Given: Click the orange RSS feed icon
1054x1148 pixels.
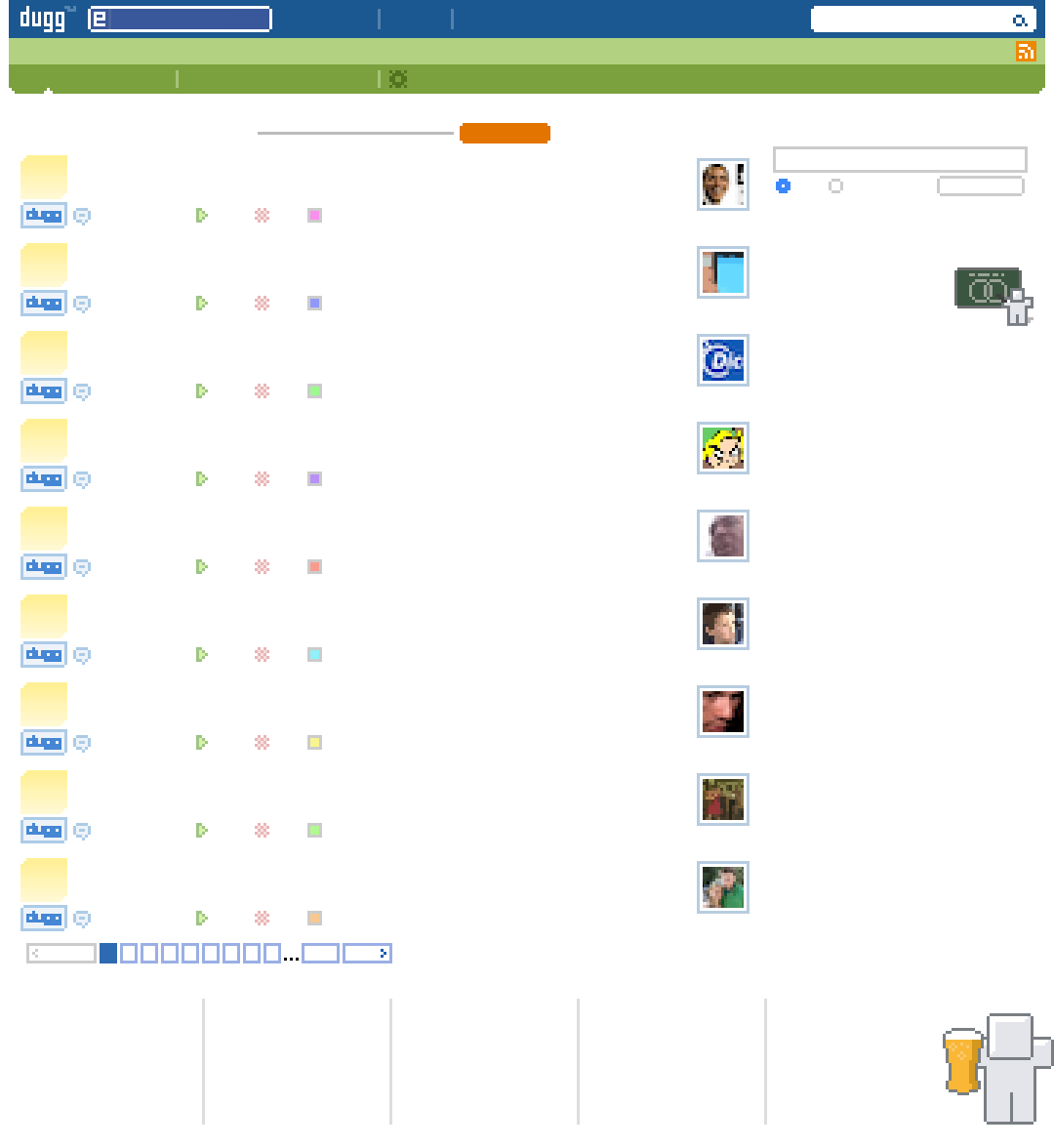Looking at the screenshot, I should 1026,51.
